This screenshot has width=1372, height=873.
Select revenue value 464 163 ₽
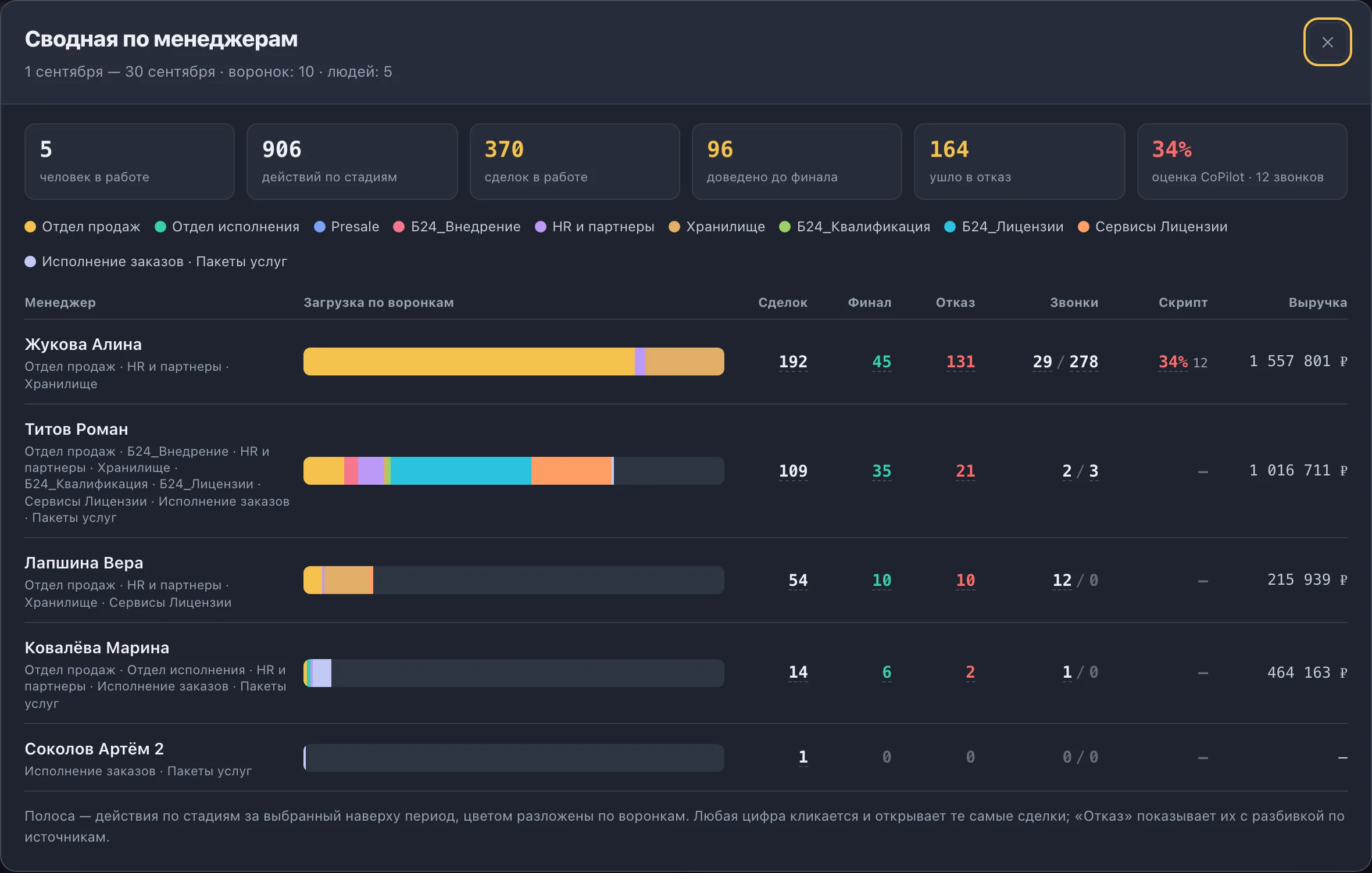point(1307,672)
